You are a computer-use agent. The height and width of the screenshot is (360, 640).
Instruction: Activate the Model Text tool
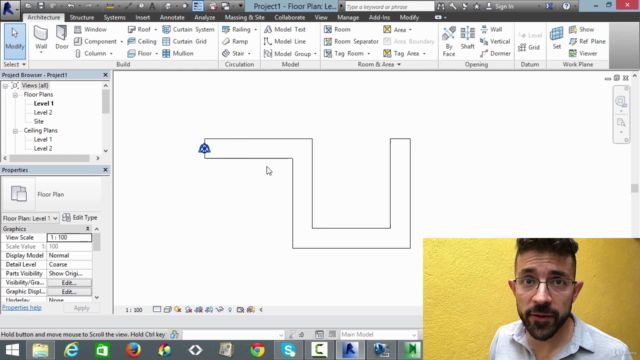[x=285, y=29]
